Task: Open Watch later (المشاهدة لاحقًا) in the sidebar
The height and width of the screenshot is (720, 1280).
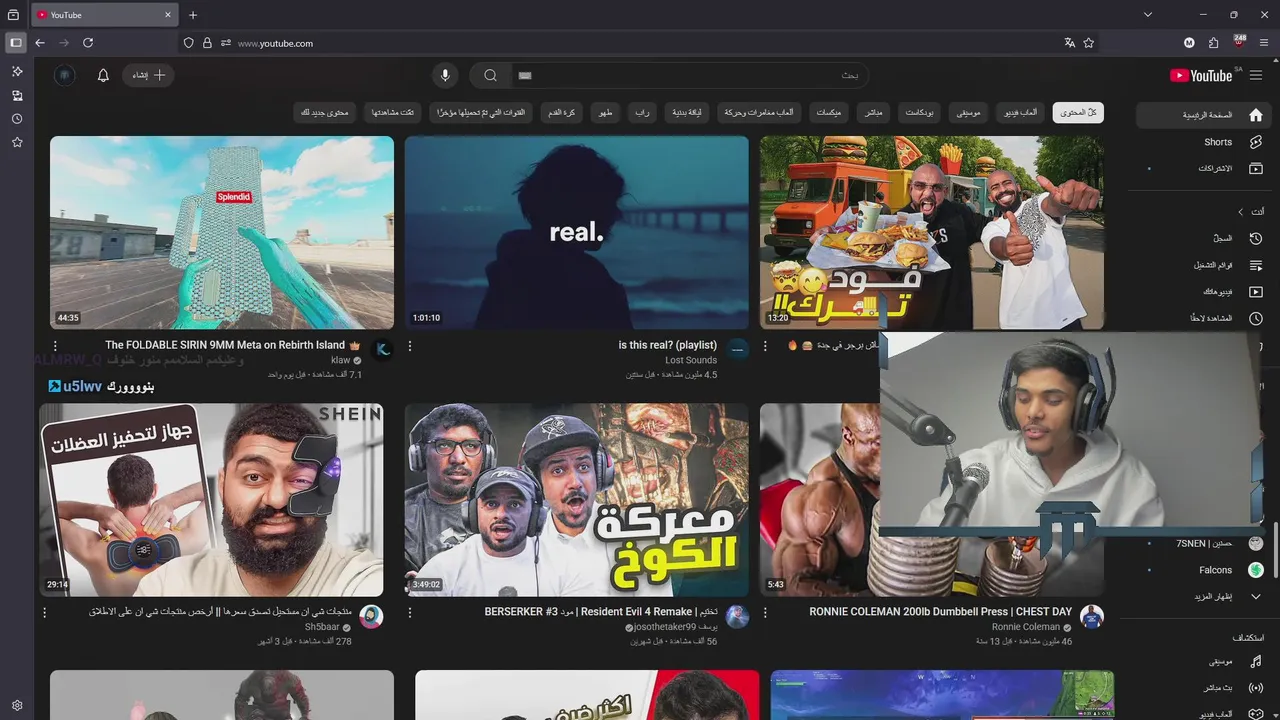Action: (1204, 318)
